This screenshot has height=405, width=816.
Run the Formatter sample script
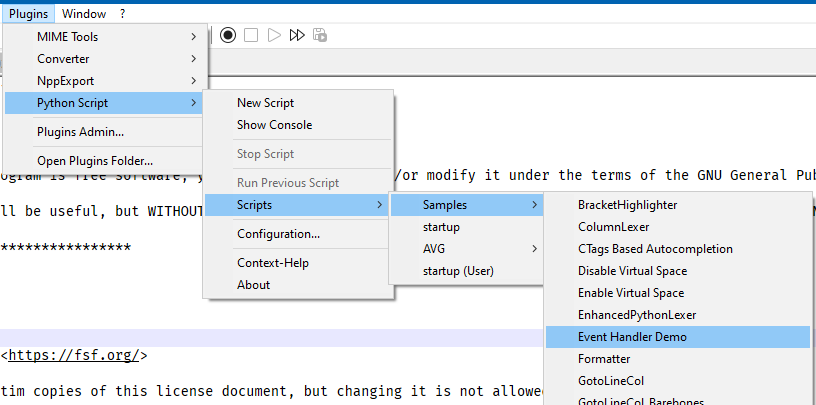[x=678, y=359]
